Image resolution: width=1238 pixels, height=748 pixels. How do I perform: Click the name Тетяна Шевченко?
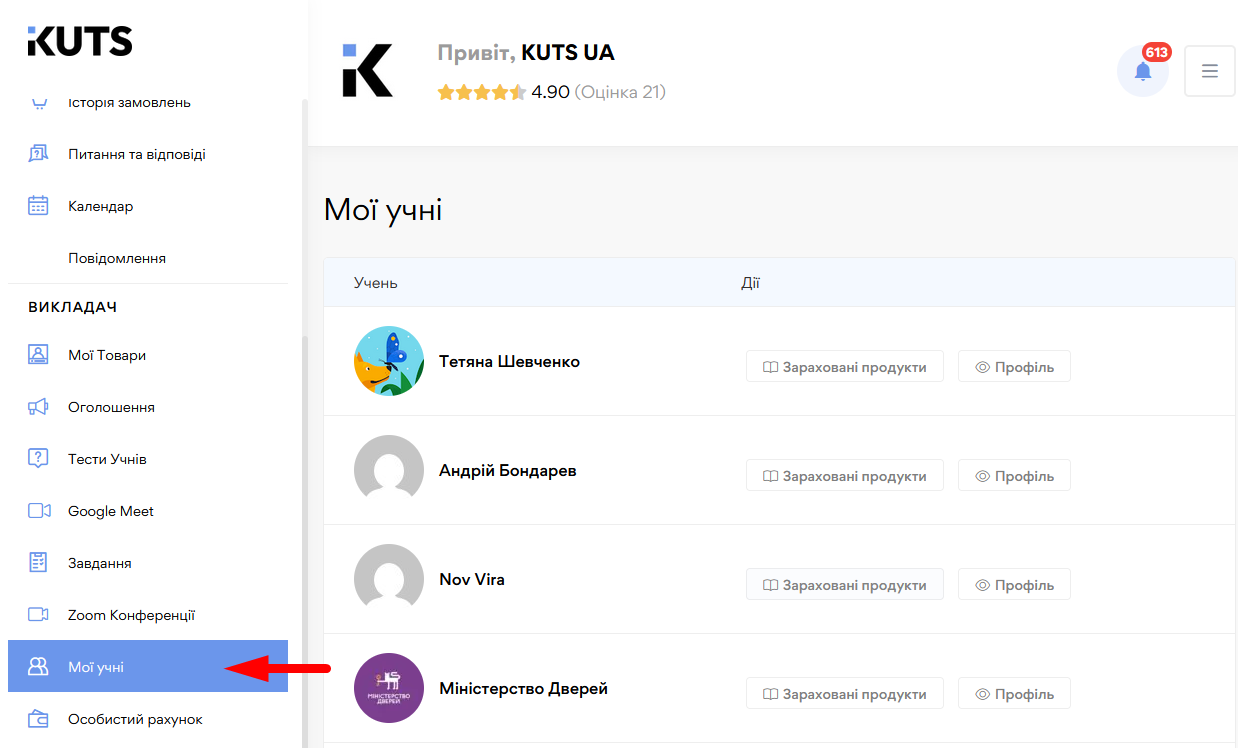point(509,362)
